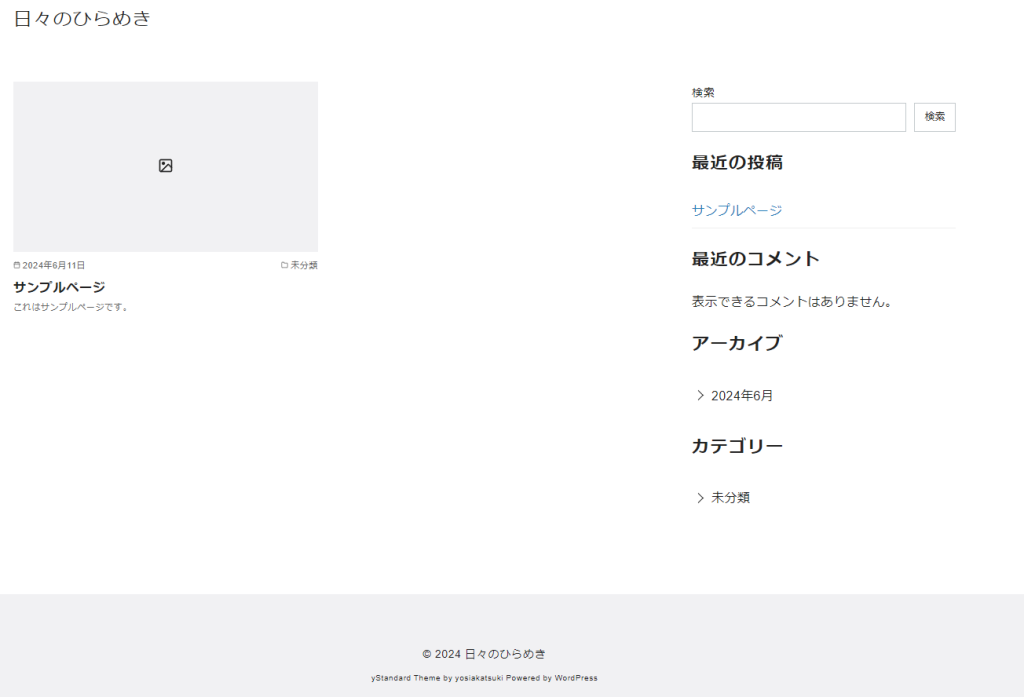Image resolution: width=1024 pixels, height=697 pixels.
Task: Click the calendar icon beside the post date
Action: tap(17, 266)
